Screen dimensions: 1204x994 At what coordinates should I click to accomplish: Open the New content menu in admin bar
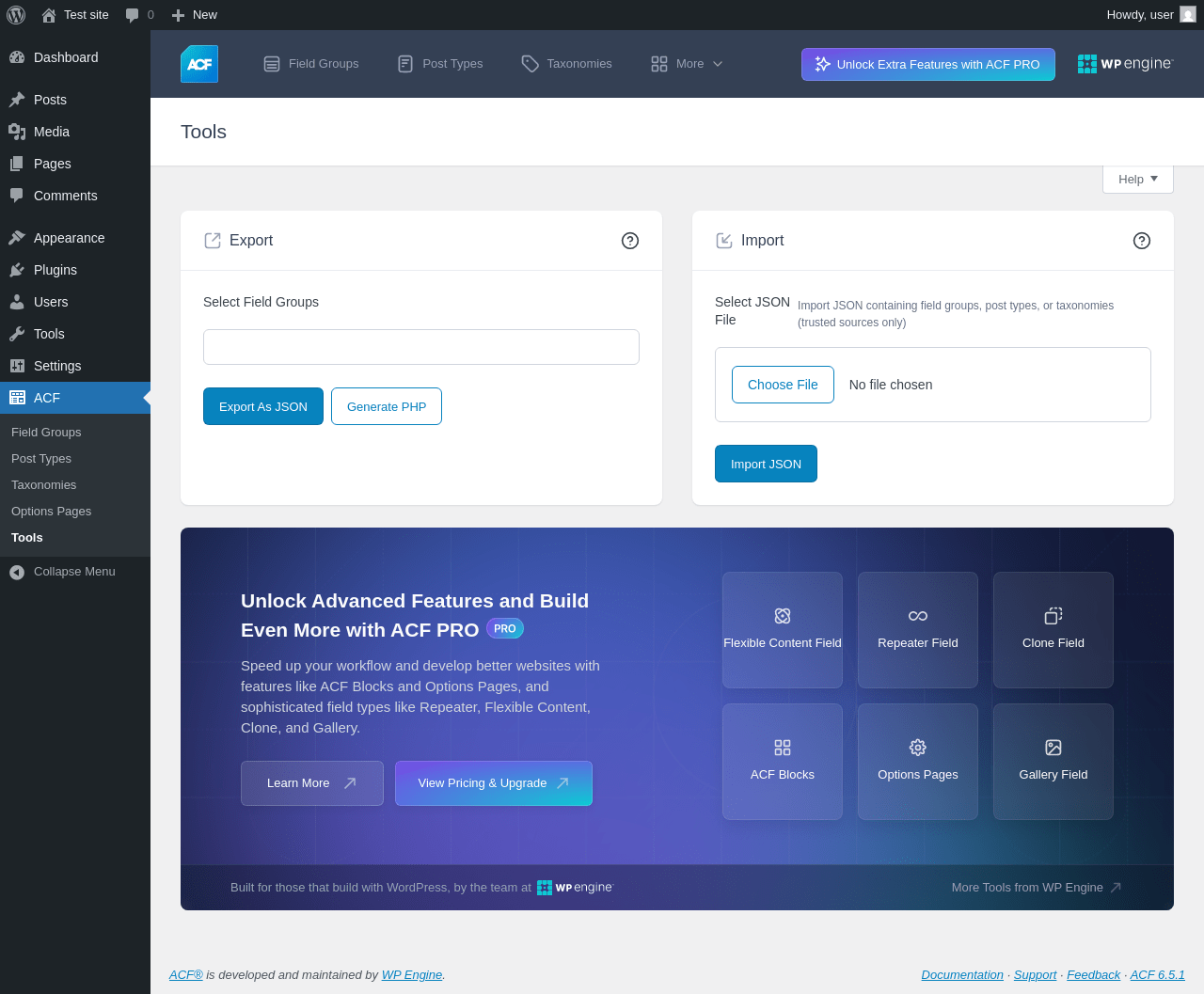click(x=194, y=15)
